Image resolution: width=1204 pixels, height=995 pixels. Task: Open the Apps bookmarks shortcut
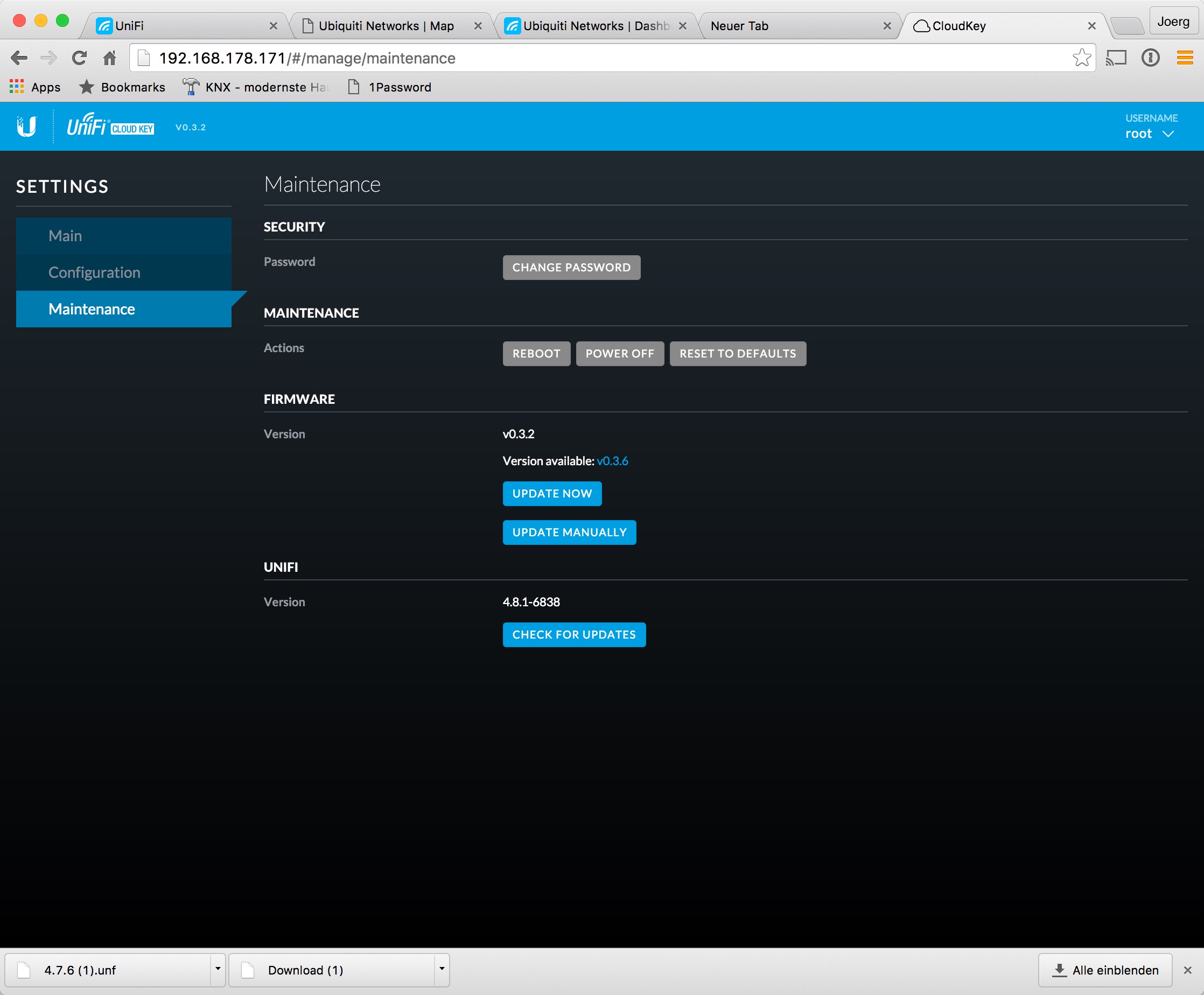tap(36, 87)
